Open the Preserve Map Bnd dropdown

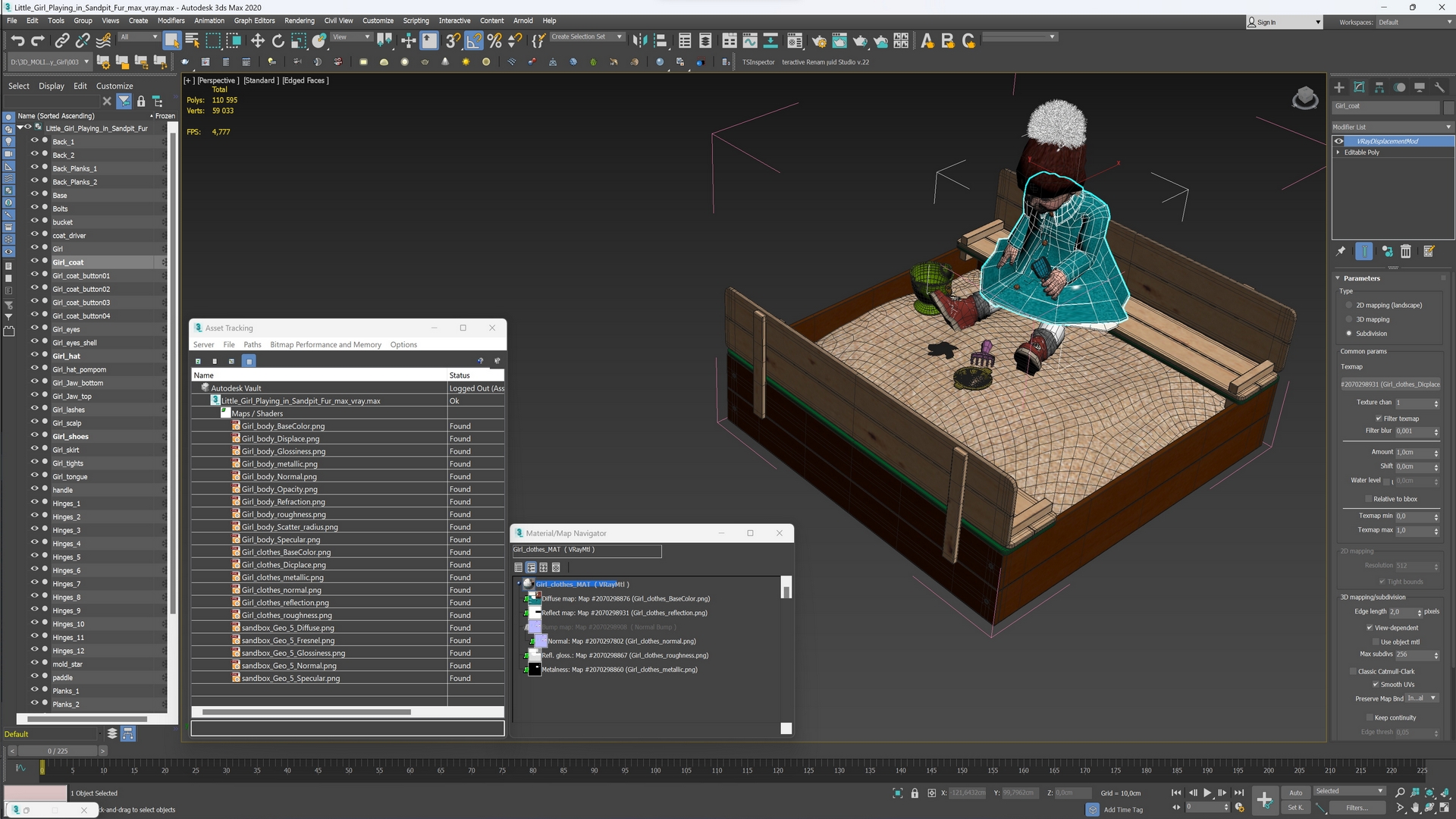[x=1422, y=698]
